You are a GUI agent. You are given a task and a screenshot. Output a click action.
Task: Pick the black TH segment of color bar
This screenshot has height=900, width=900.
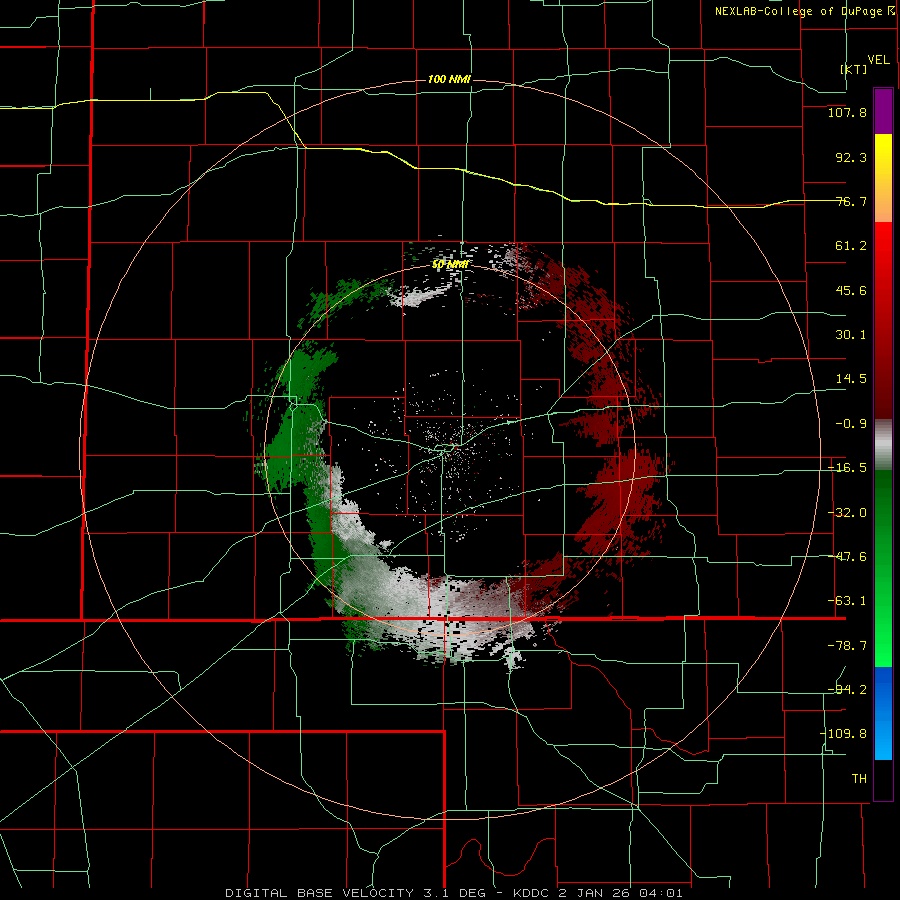(x=883, y=779)
